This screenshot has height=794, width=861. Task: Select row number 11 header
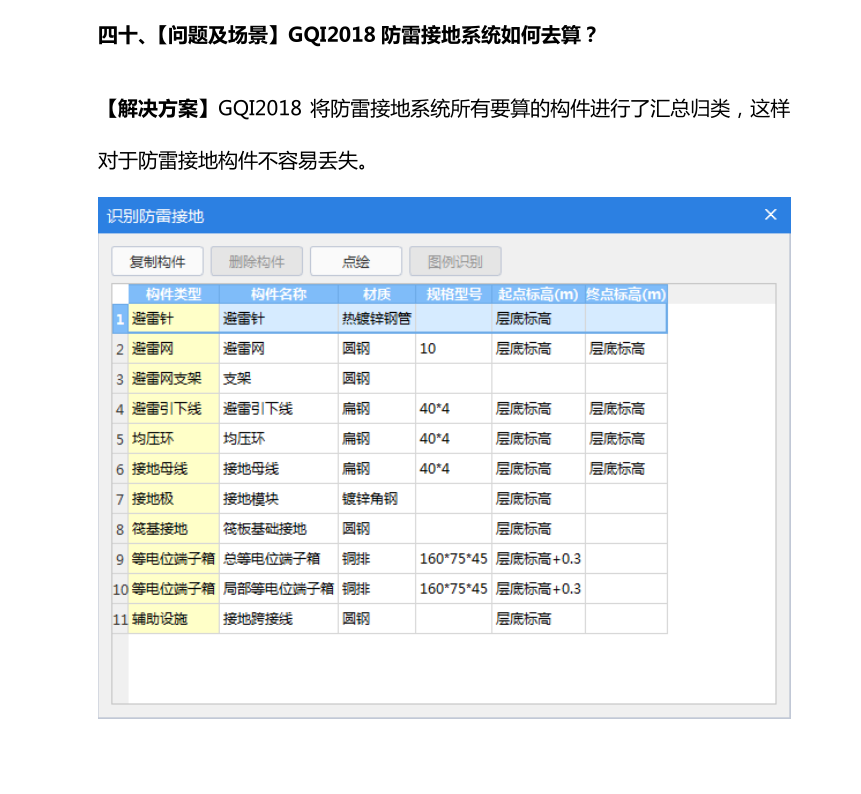click(120, 619)
